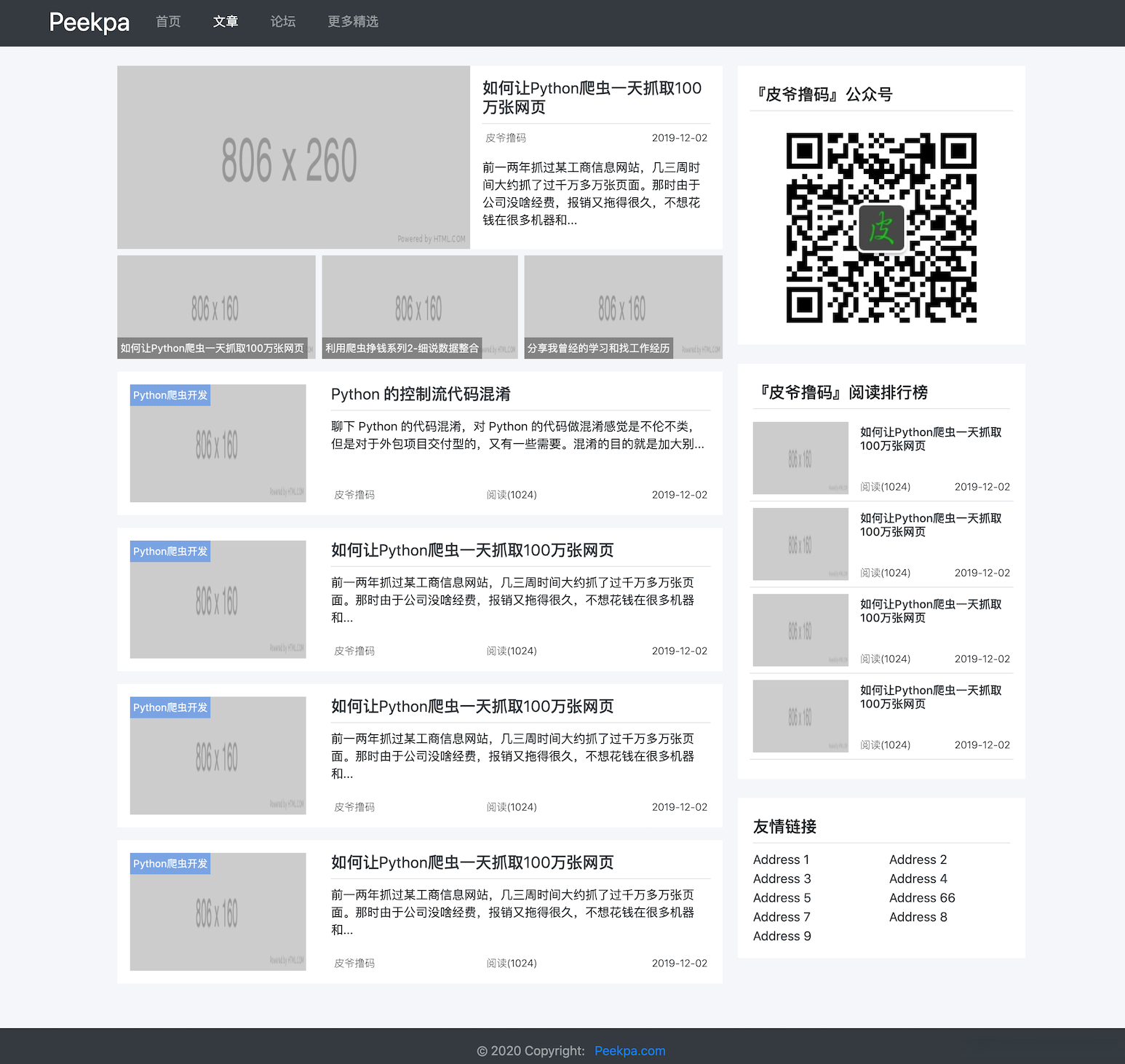The height and width of the screenshot is (1064, 1125).
Task: Open the QR code image for 皮爷撸码 公众号
Action: point(880,229)
